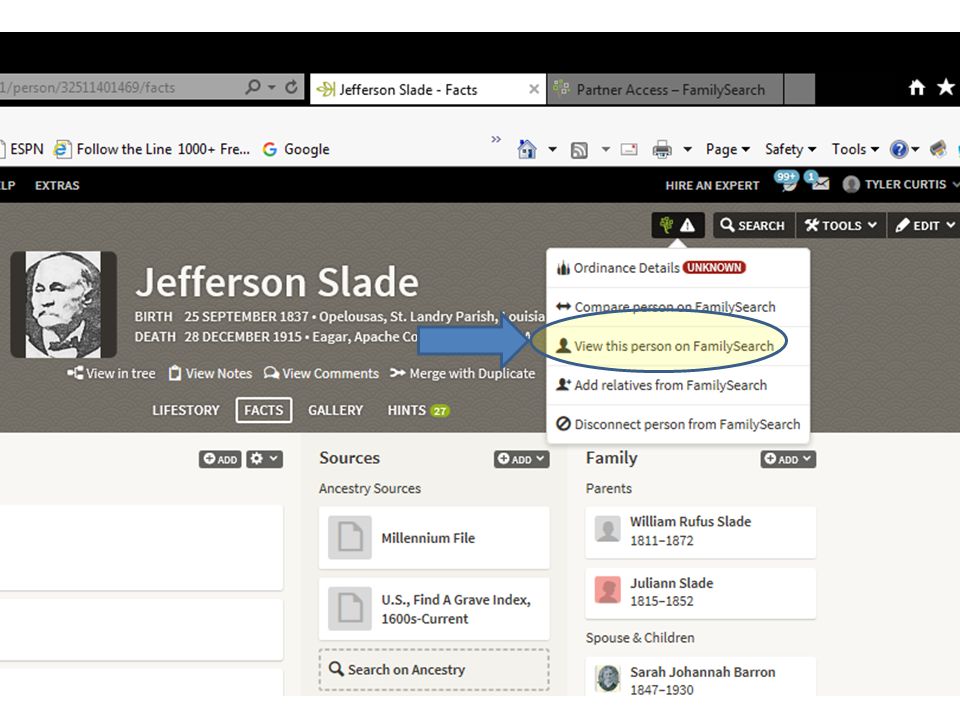Click the search magnifier in address bar
Screen dimensions: 960x720
[x=253, y=88]
